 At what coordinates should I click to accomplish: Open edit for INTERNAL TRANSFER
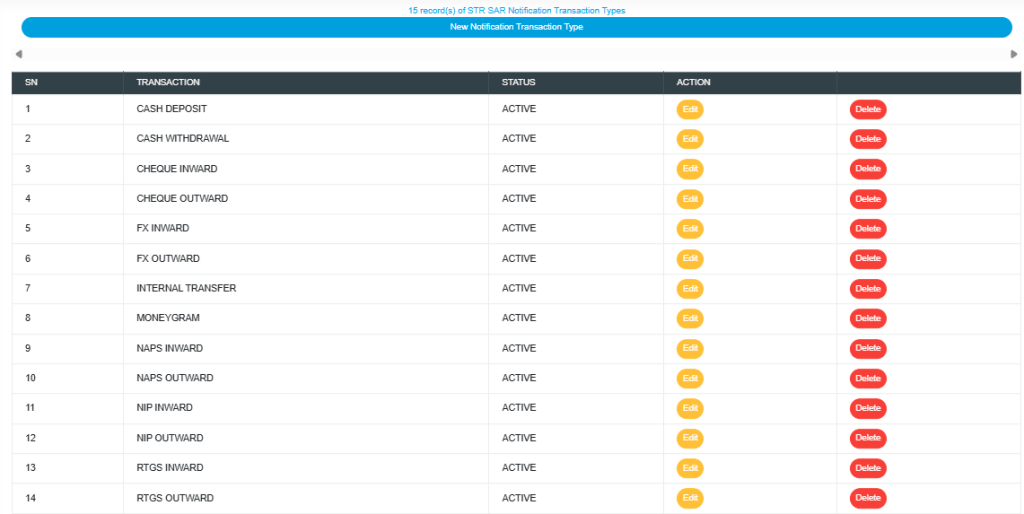689,289
